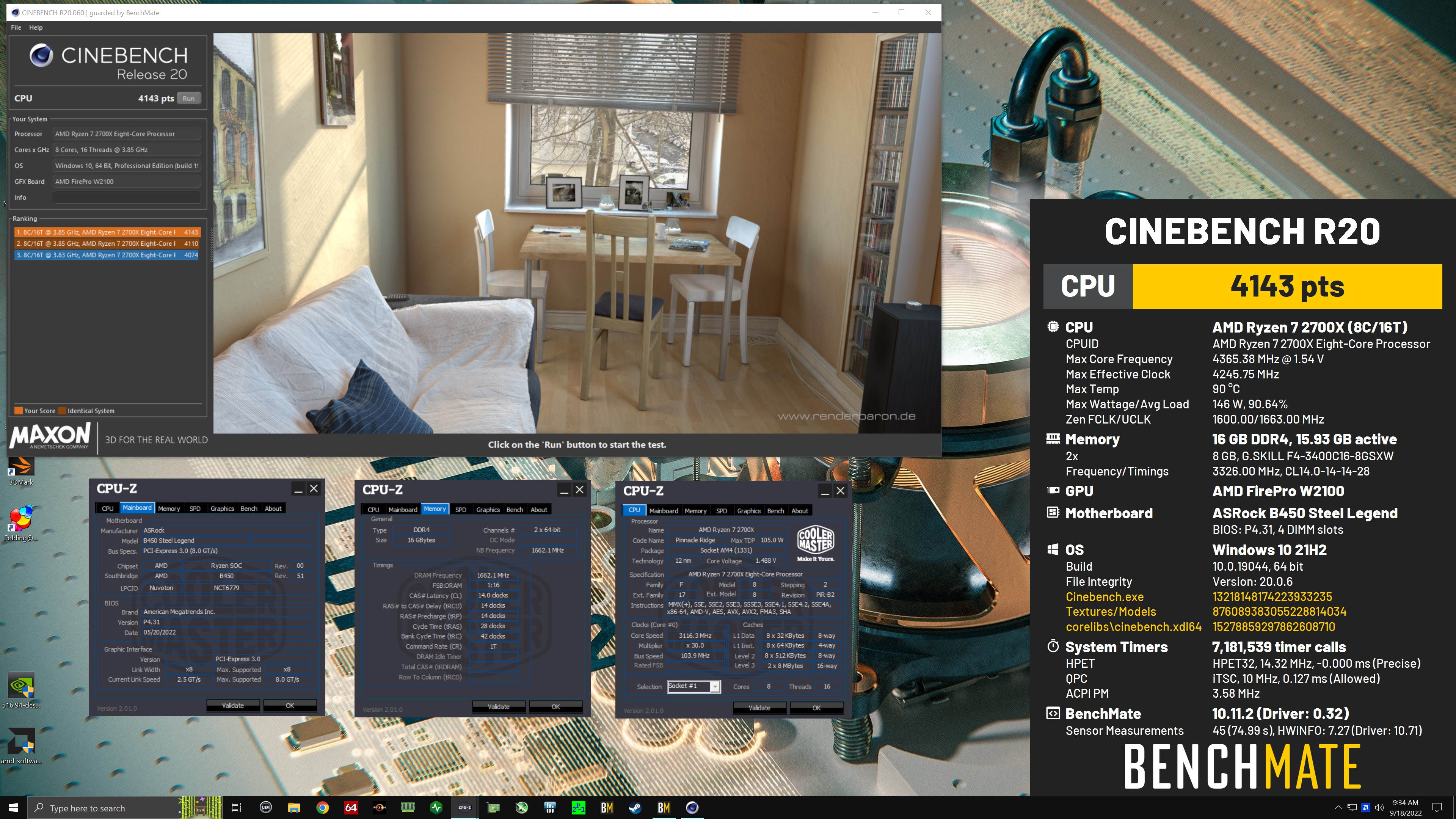Open the green X disc taskbar icon
The width and height of the screenshot is (1456, 819).
click(522, 808)
